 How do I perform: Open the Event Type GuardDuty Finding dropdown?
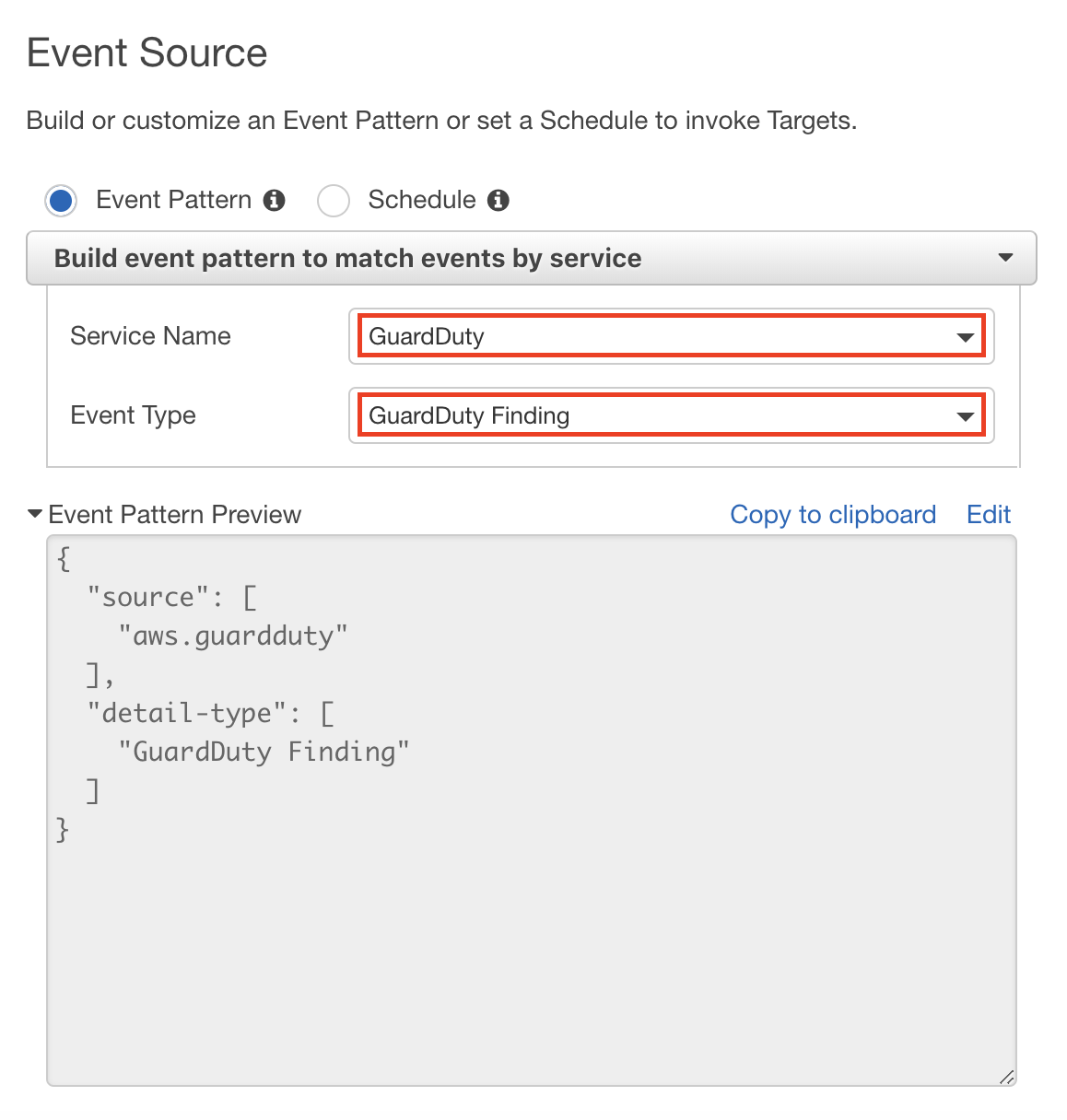tap(672, 415)
